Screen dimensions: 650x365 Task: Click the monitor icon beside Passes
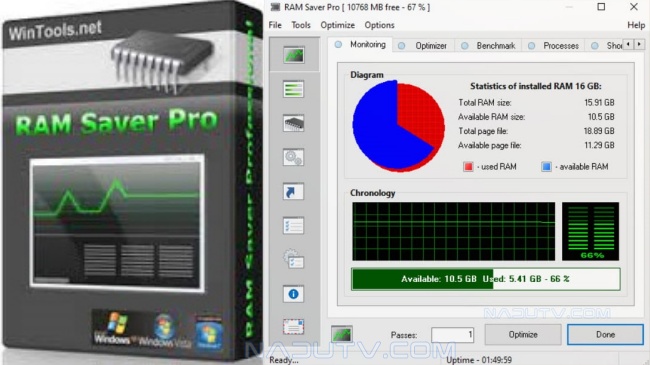(342, 334)
